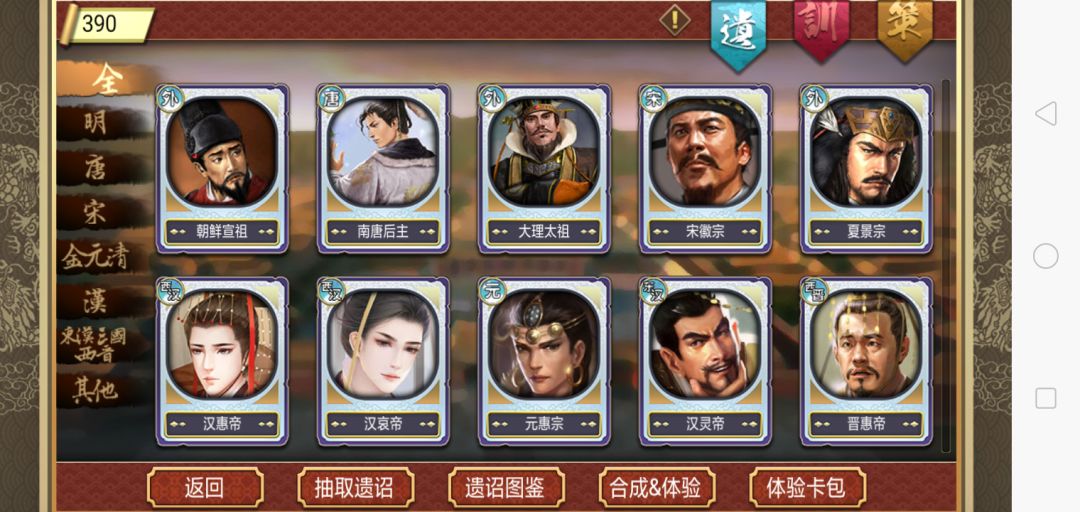The image size is (1080, 512).
Task: Select the 全 category filter
Action: [107, 80]
